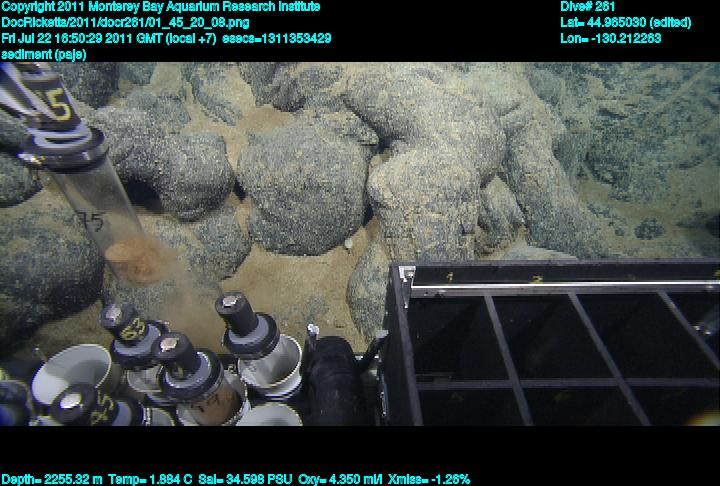Click the Dive# 261 label
The width and height of the screenshot is (720, 486).
click(588, 7)
